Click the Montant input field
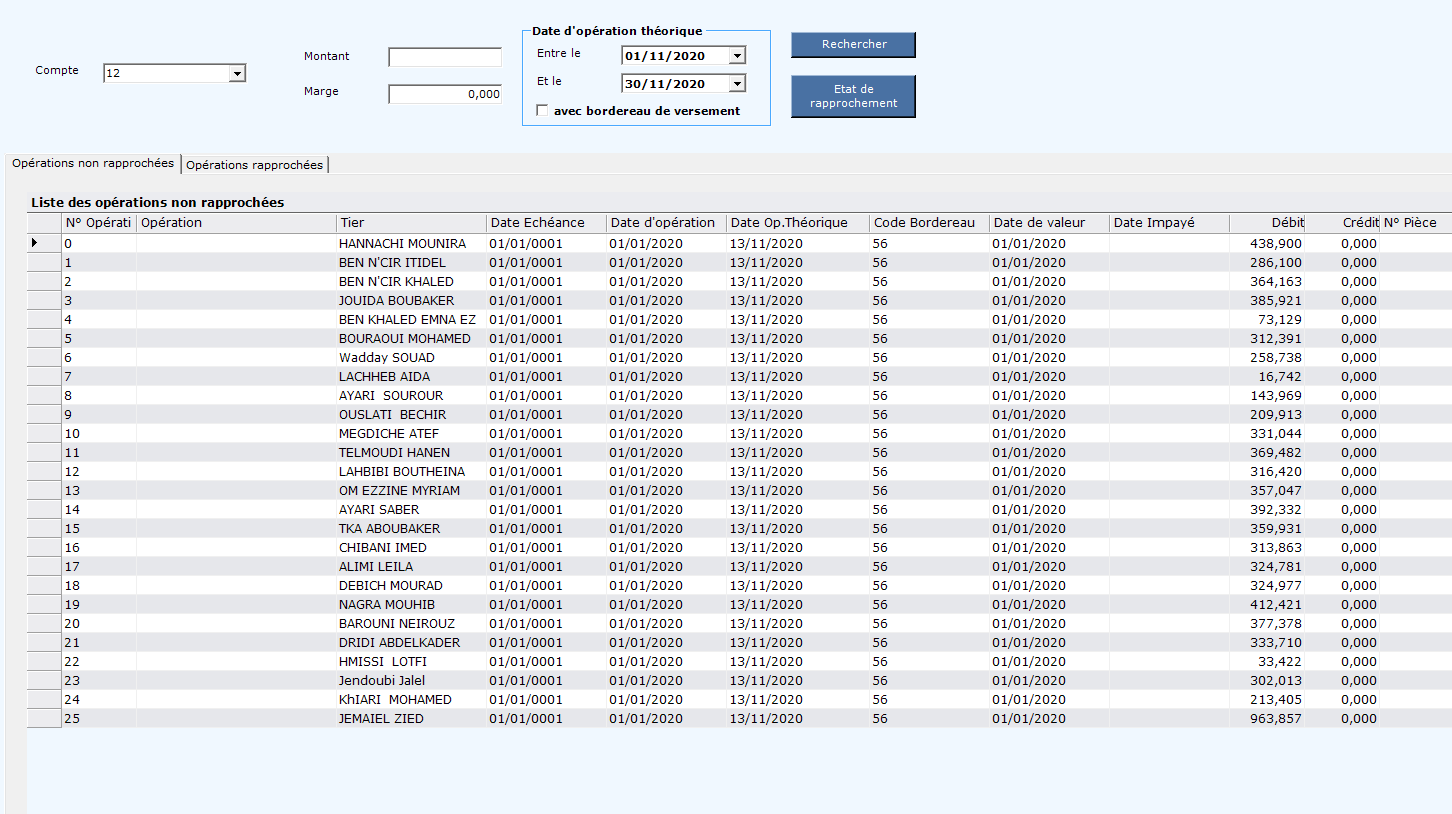Viewport: 1452px width, 814px height. click(x=445, y=57)
